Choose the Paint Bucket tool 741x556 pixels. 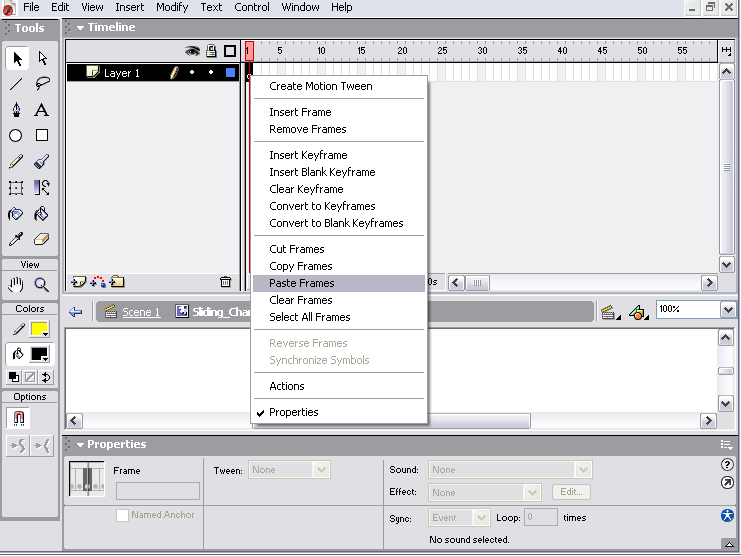point(42,214)
